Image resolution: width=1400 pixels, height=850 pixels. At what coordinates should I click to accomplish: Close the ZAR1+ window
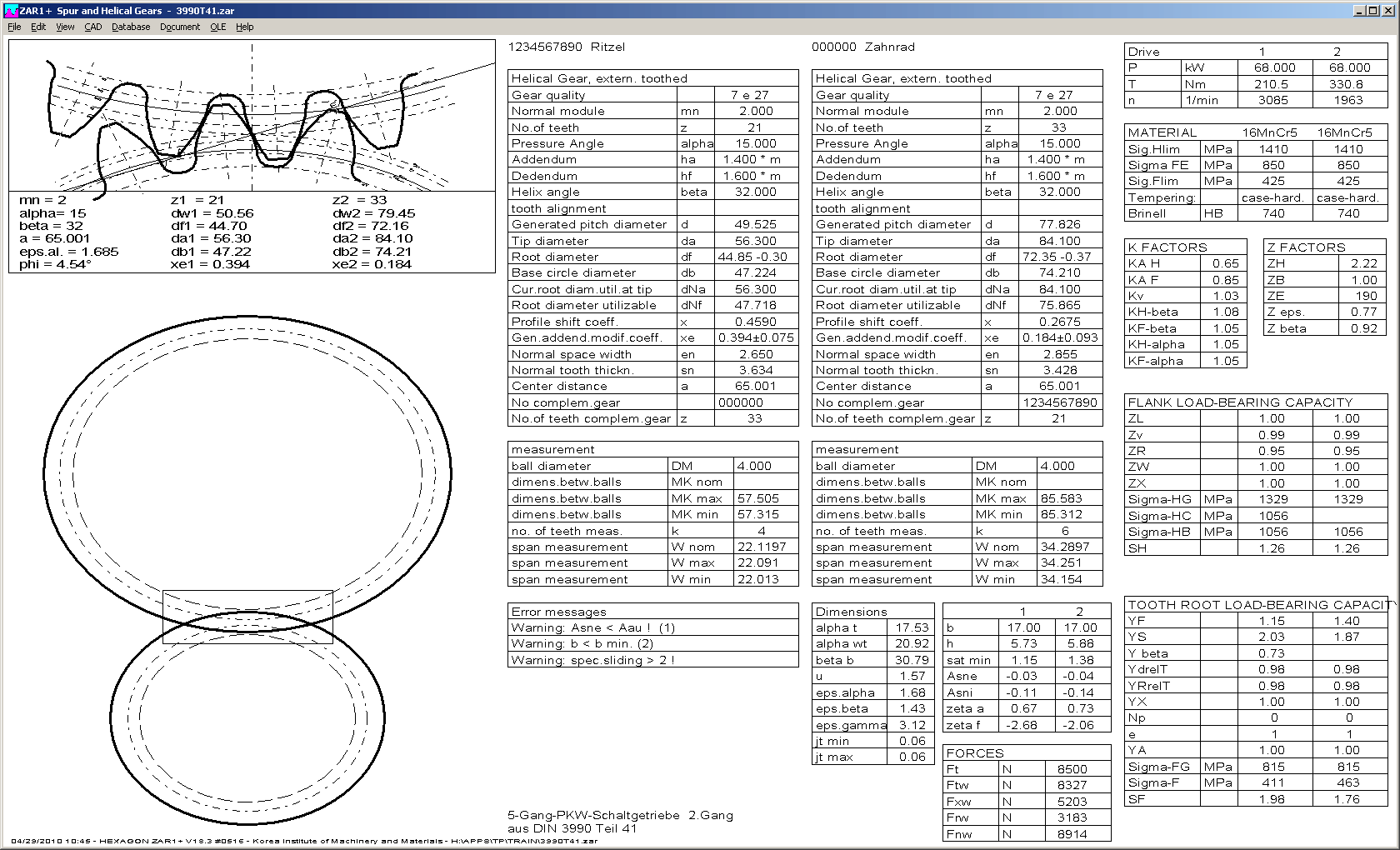1388,11
